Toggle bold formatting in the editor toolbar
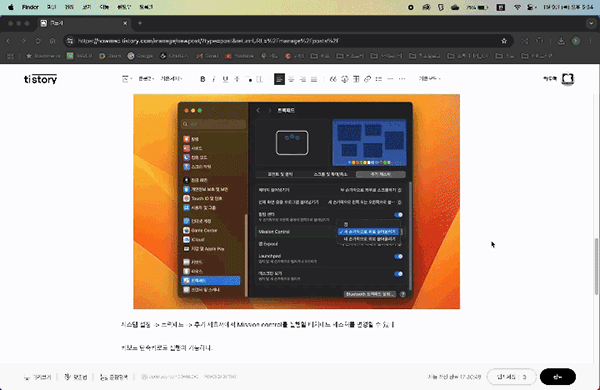The height and width of the screenshot is (390, 600). point(203,79)
